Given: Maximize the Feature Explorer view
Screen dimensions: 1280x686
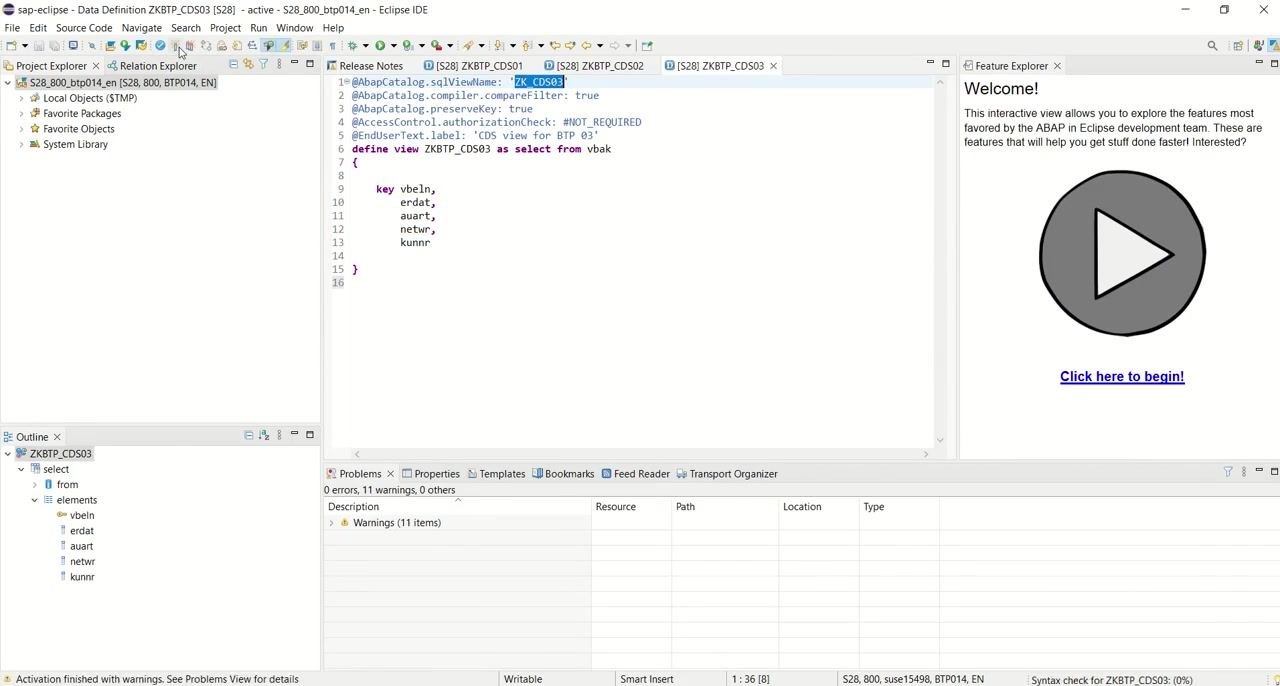Looking at the screenshot, I should pos(1274,63).
